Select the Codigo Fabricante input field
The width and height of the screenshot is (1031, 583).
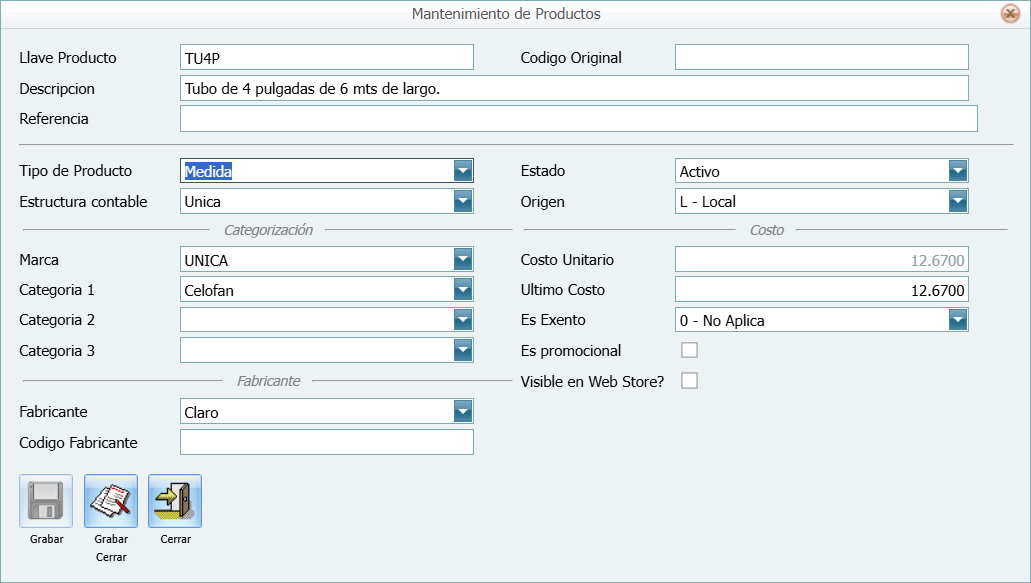(326, 442)
